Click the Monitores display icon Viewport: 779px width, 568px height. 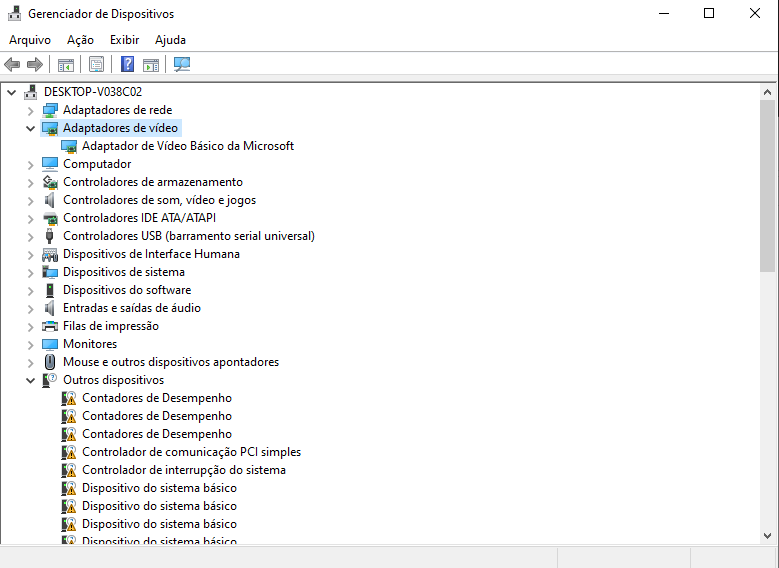pyautogui.click(x=50, y=344)
